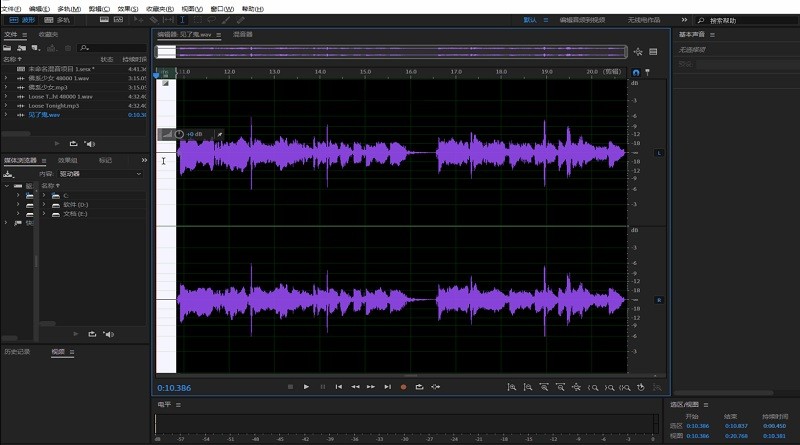Click the Record button in transport
The width and height of the screenshot is (800, 445).
tap(404, 386)
